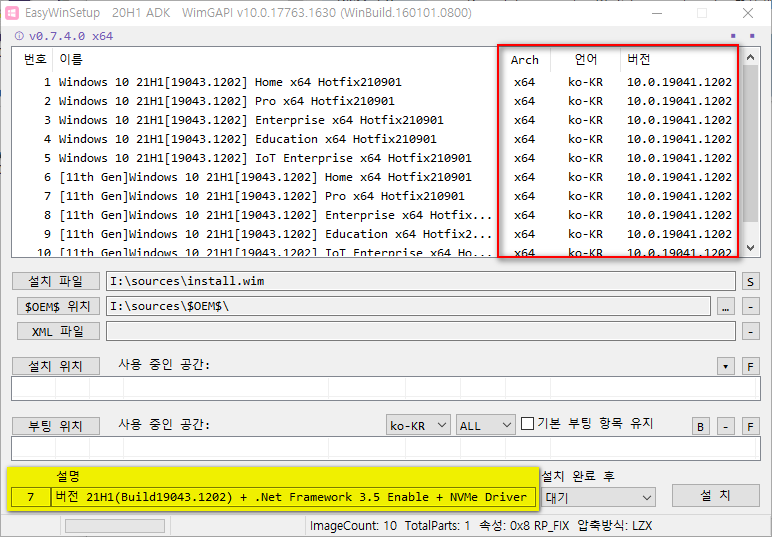
Task: Clear the XML file with minus button
Action: point(750,332)
